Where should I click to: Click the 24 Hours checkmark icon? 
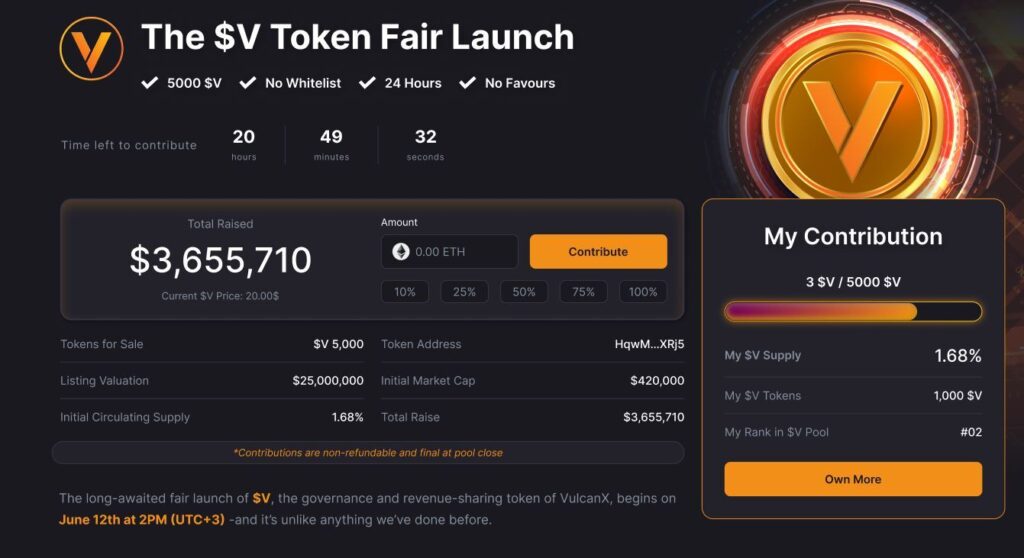click(367, 83)
